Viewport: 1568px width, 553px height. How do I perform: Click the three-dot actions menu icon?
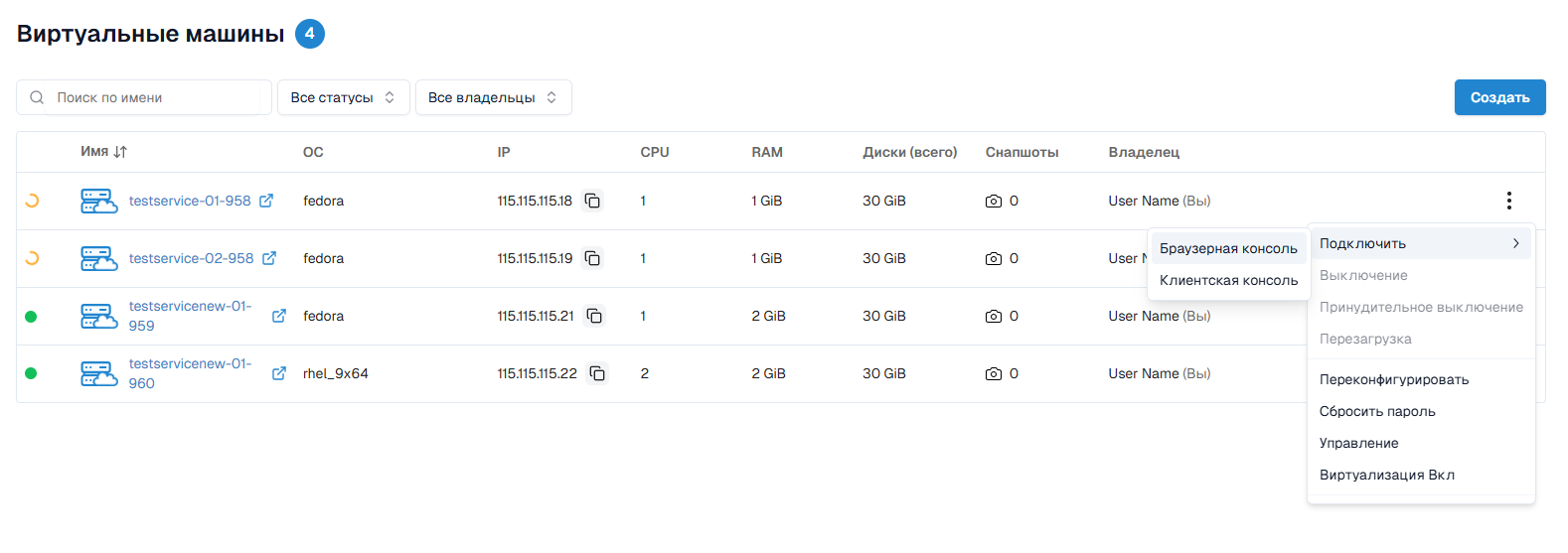click(x=1508, y=201)
